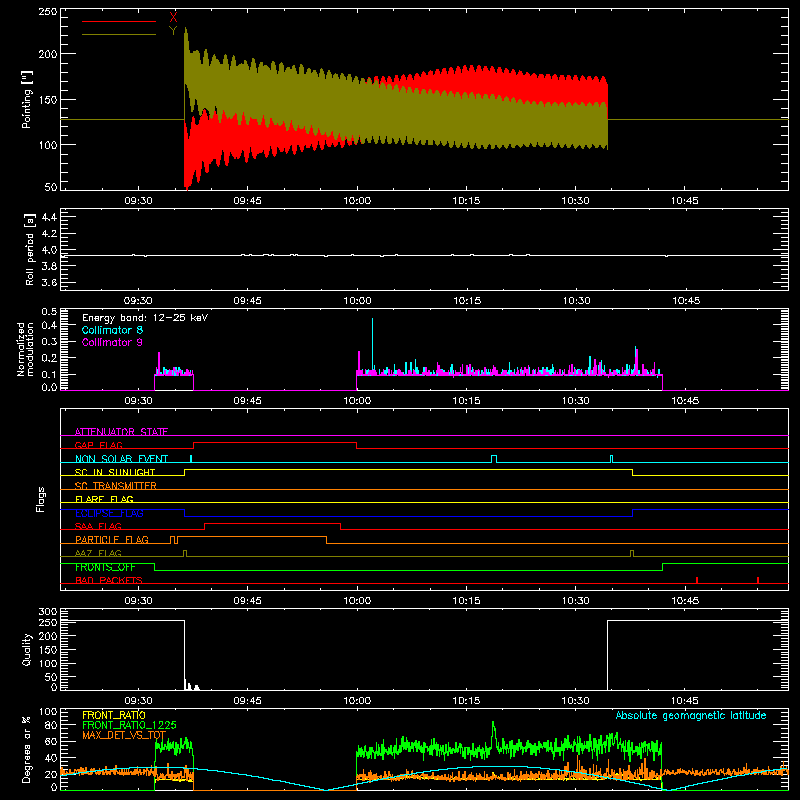Click the 'Roll period [s]' axis title

(x=30, y=249)
